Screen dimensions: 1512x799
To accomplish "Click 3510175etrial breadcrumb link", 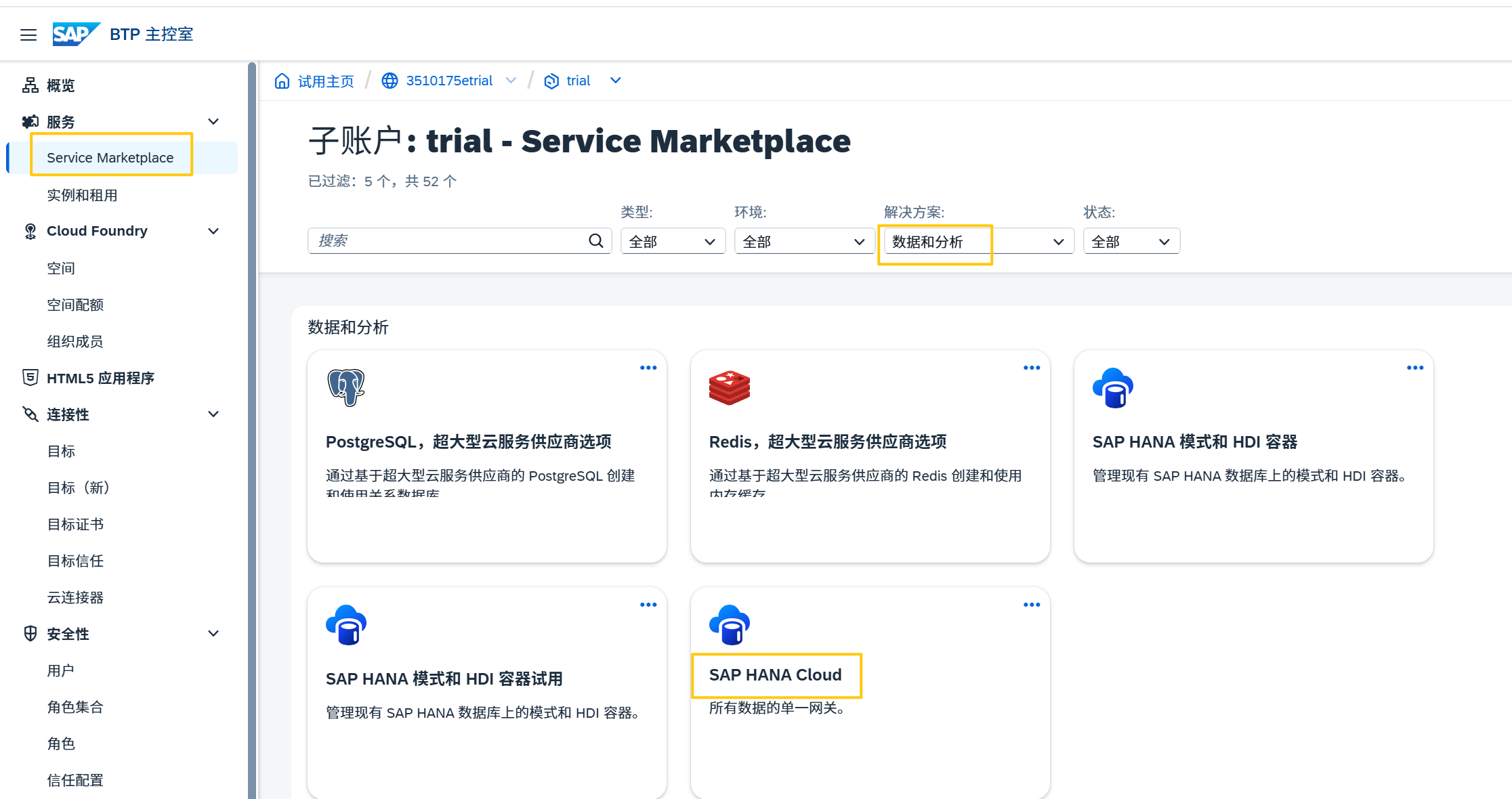I will pos(449,81).
